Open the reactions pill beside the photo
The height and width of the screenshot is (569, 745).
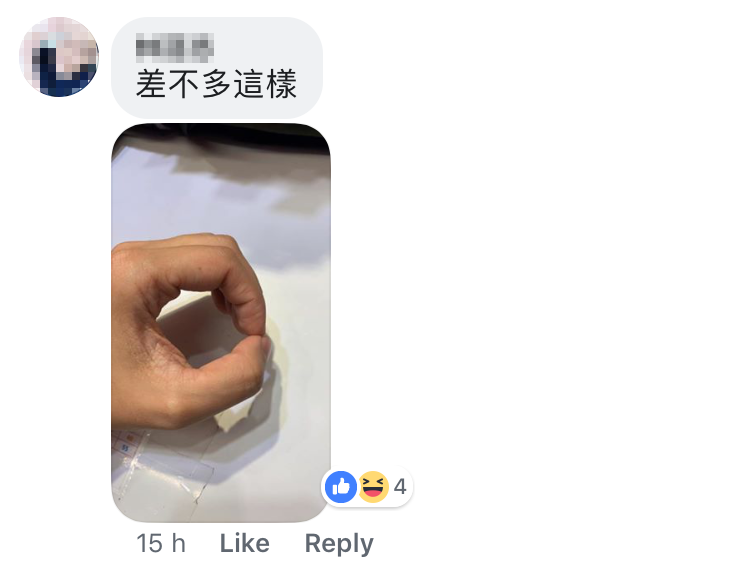coord(367,487)
